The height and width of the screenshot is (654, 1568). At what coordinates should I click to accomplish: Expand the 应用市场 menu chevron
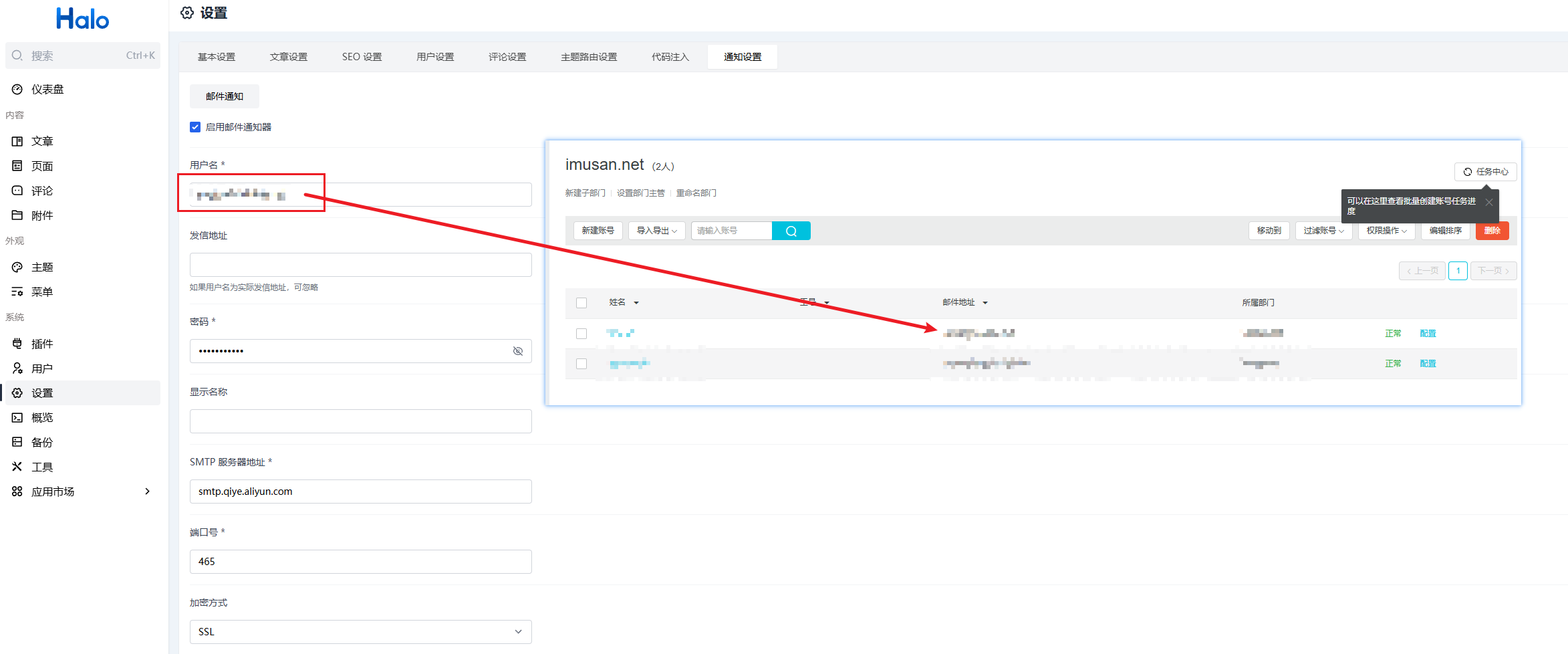pos(147,492)
